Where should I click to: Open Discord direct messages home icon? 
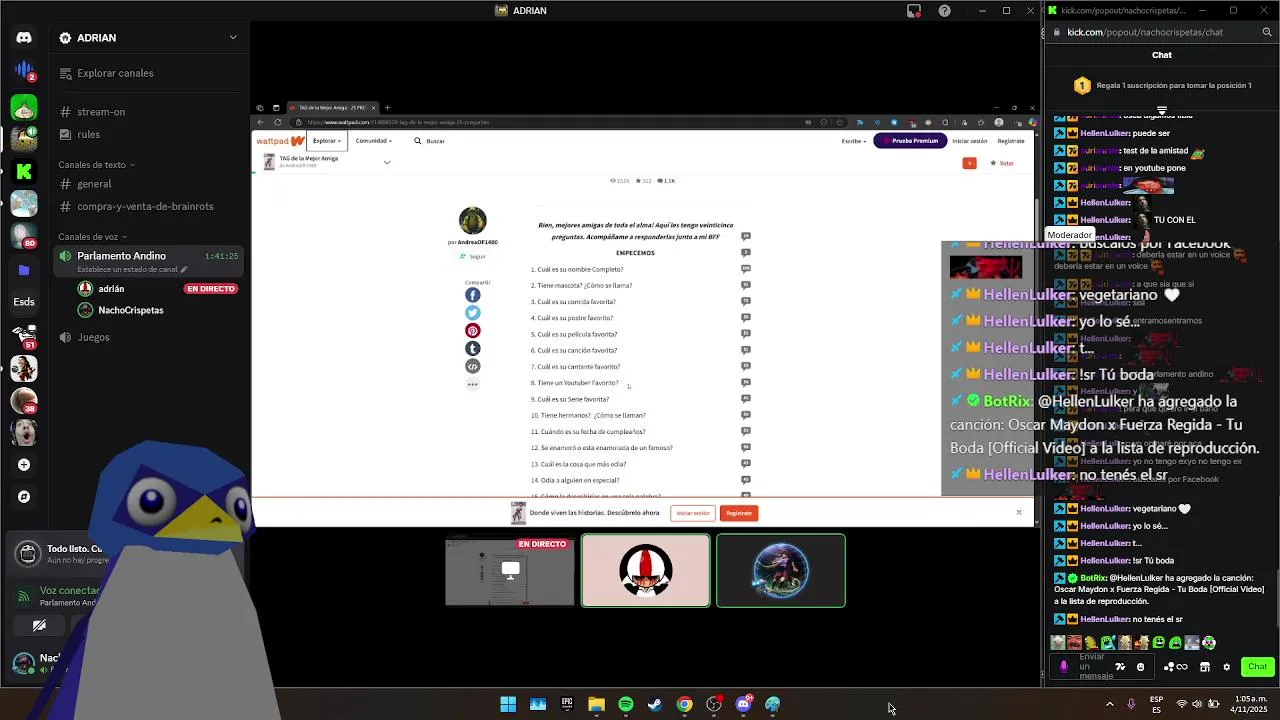(x=24, y=38)
